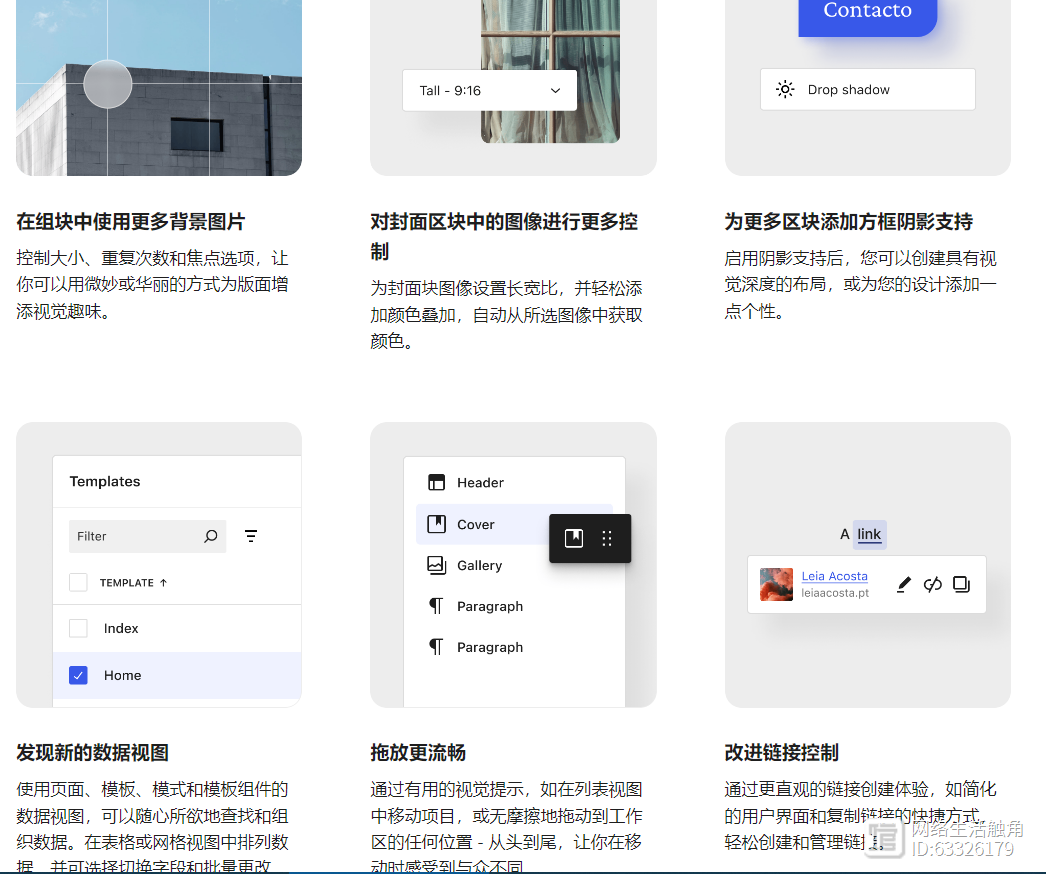This screenshot has width=1046, height=874.
Task: Click the copy link icon in popup
Action: (x=961, y=584)
